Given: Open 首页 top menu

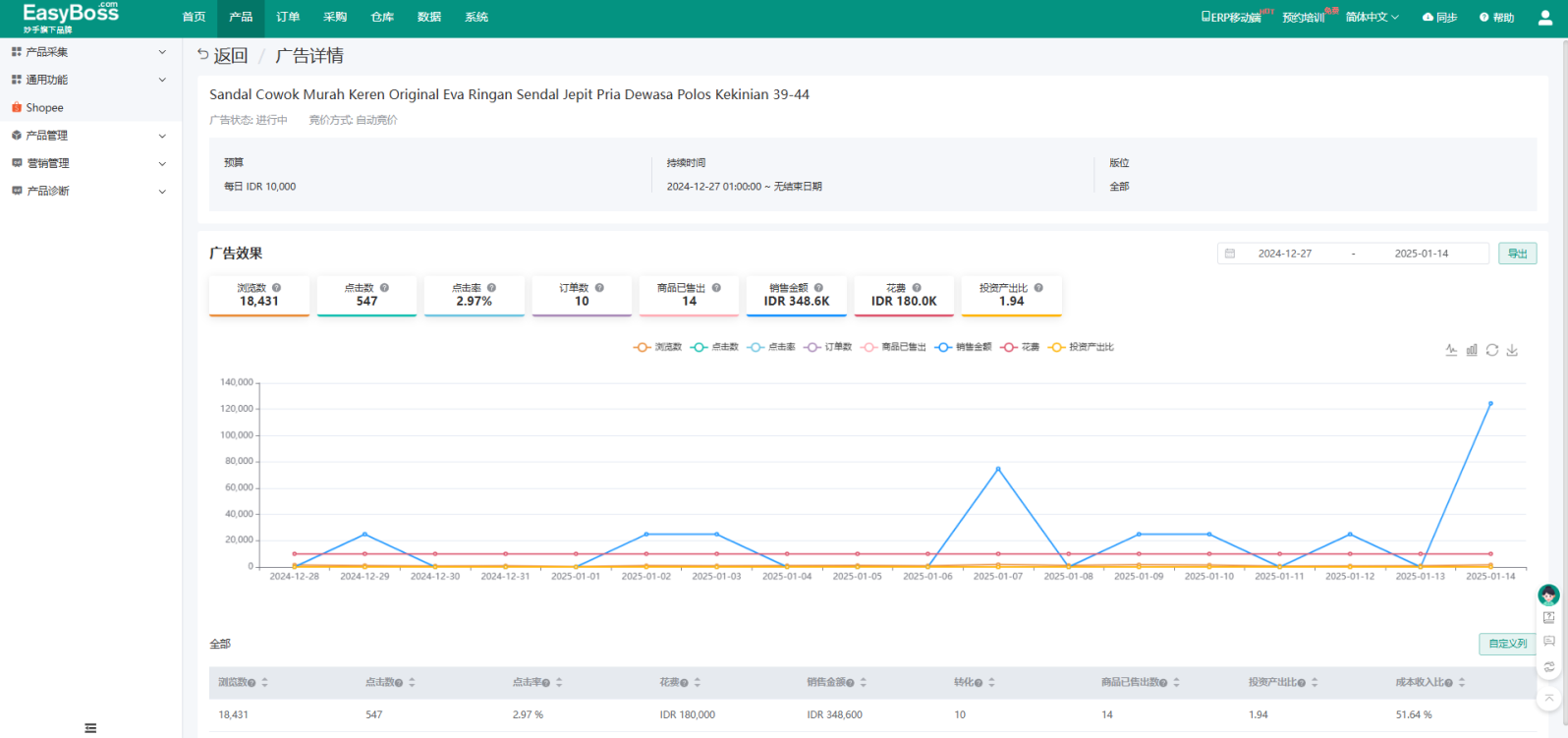Looking at the screenshot, I should pyautogui.click(x=194, y=18).
